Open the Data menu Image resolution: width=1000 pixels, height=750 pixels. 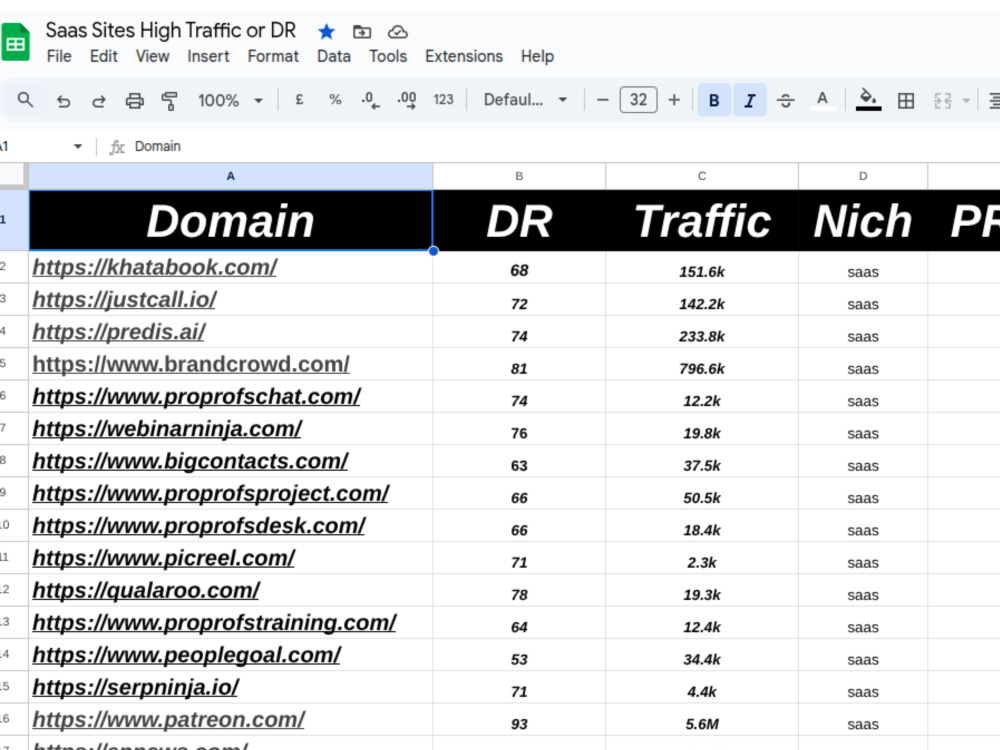tap(334, 57)
